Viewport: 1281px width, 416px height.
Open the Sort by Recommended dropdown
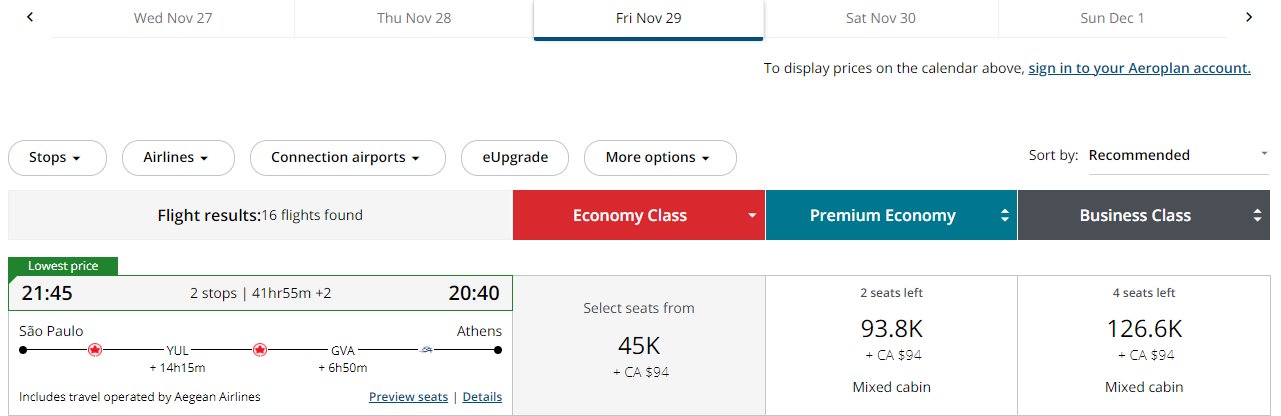tap(1178, 155)
